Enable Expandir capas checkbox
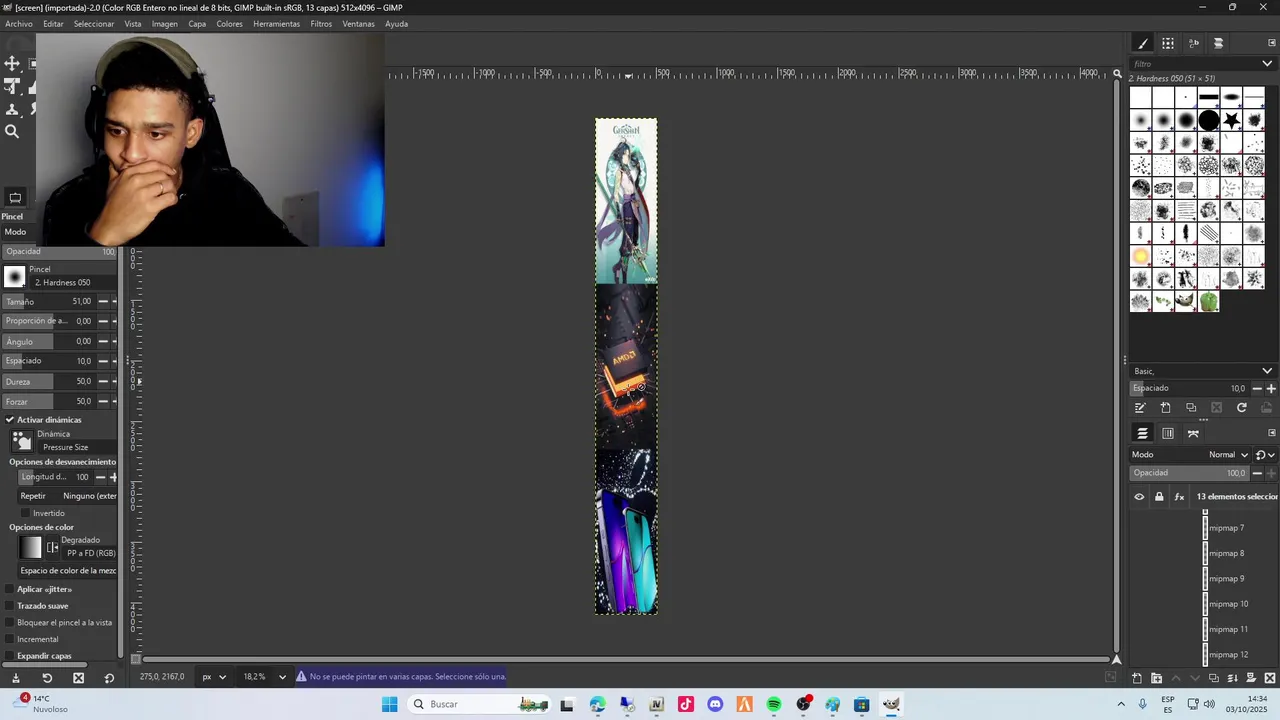Viewport: 1280px width, 720px height. pyautogui.click(x=10, y=656)
